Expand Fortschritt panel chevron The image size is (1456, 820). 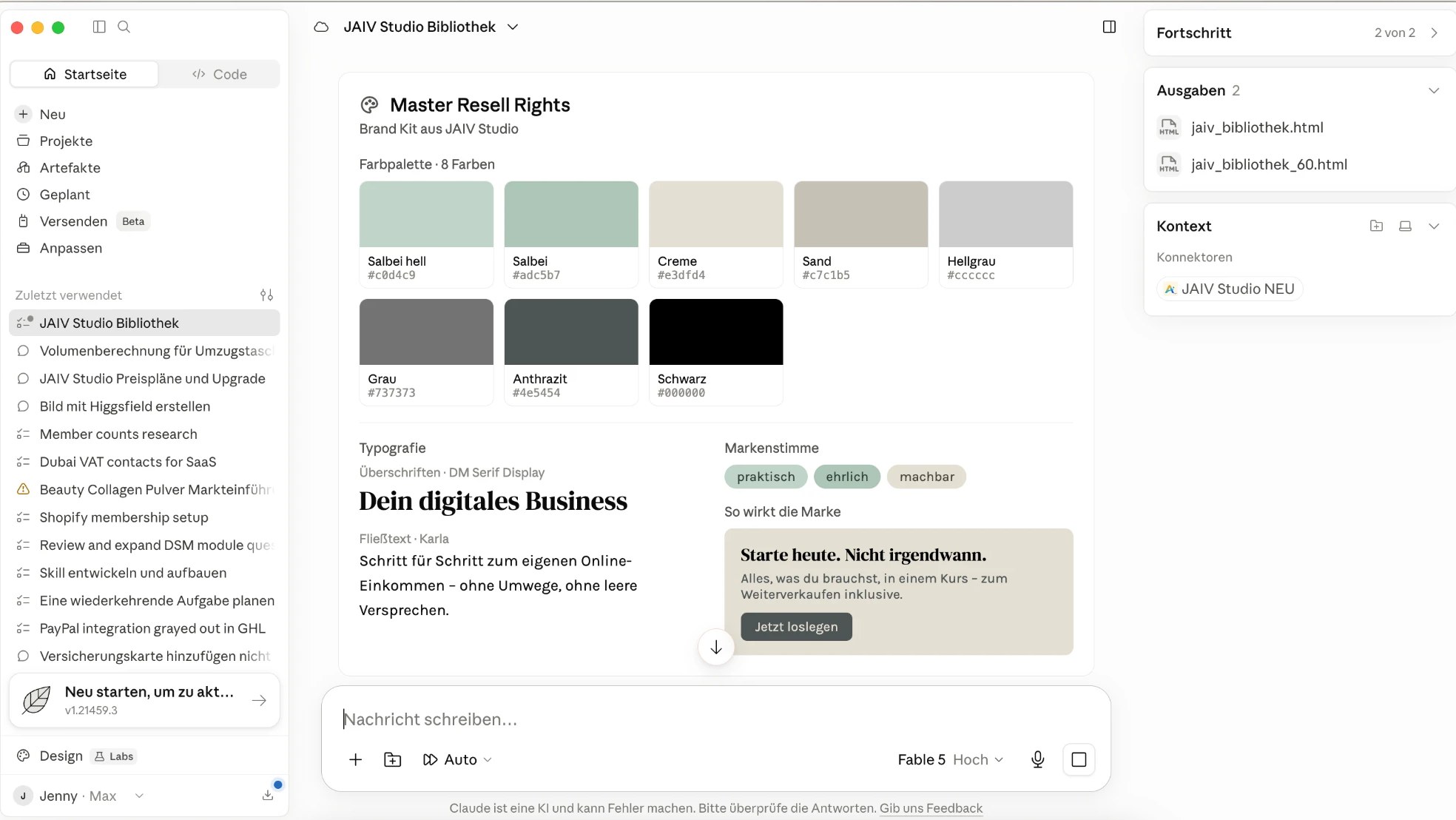tap(1434, 33)
